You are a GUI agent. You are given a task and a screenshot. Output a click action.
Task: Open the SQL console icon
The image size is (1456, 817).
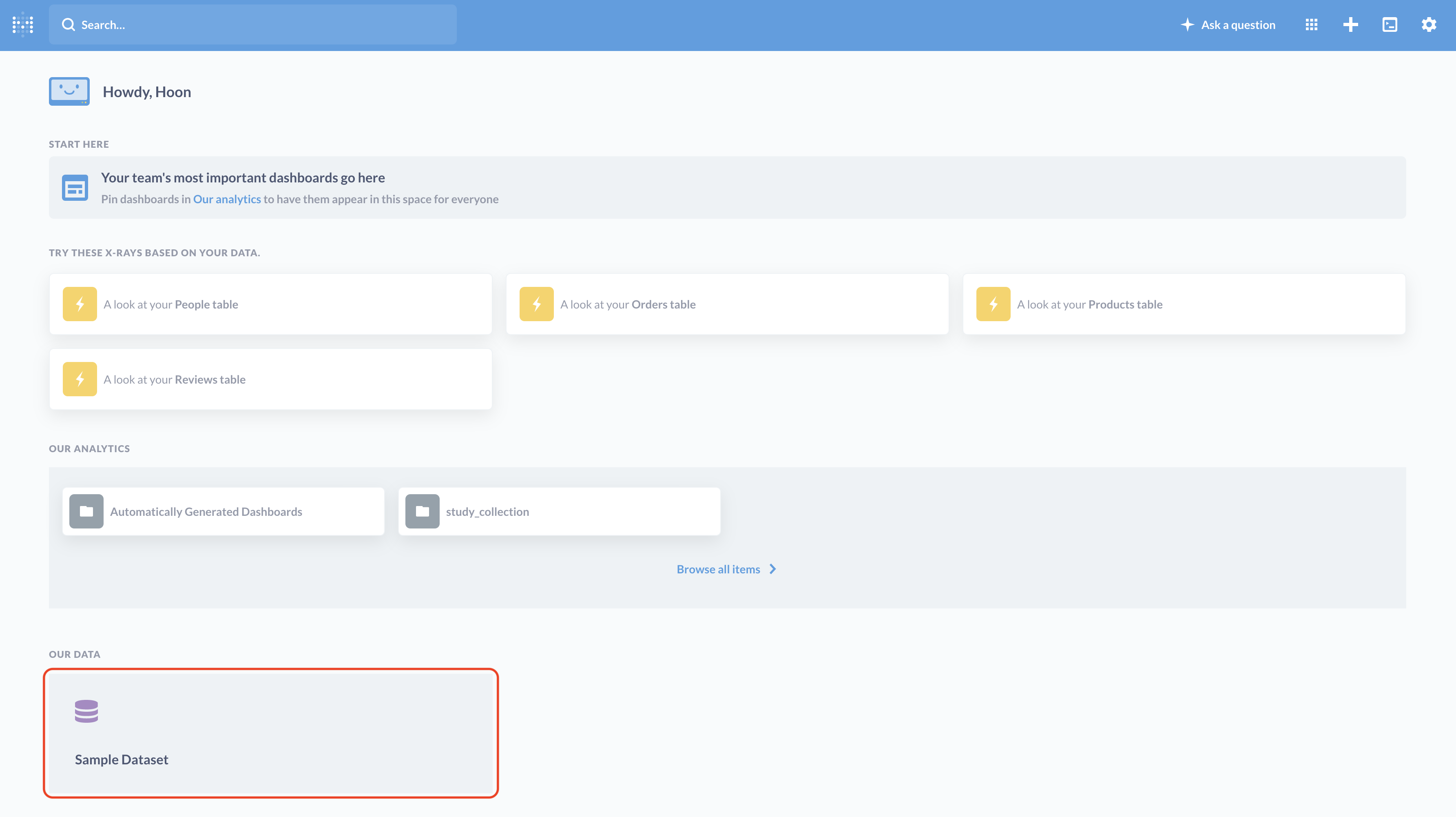1390,25
